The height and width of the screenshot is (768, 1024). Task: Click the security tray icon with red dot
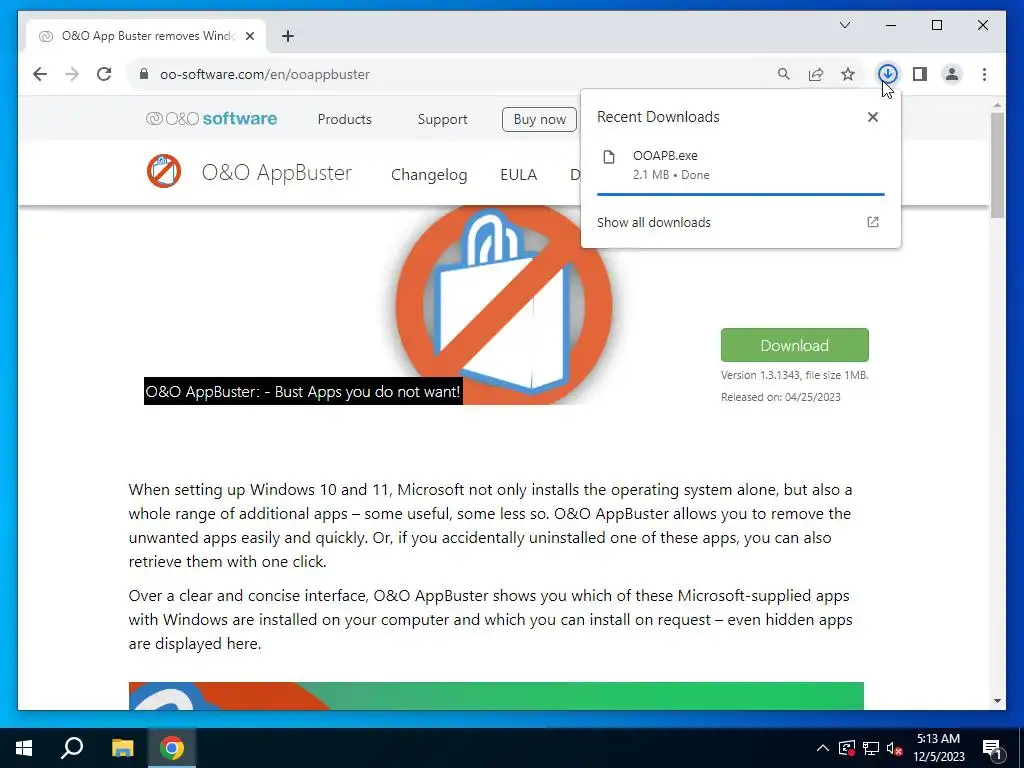tap(846, 748)
